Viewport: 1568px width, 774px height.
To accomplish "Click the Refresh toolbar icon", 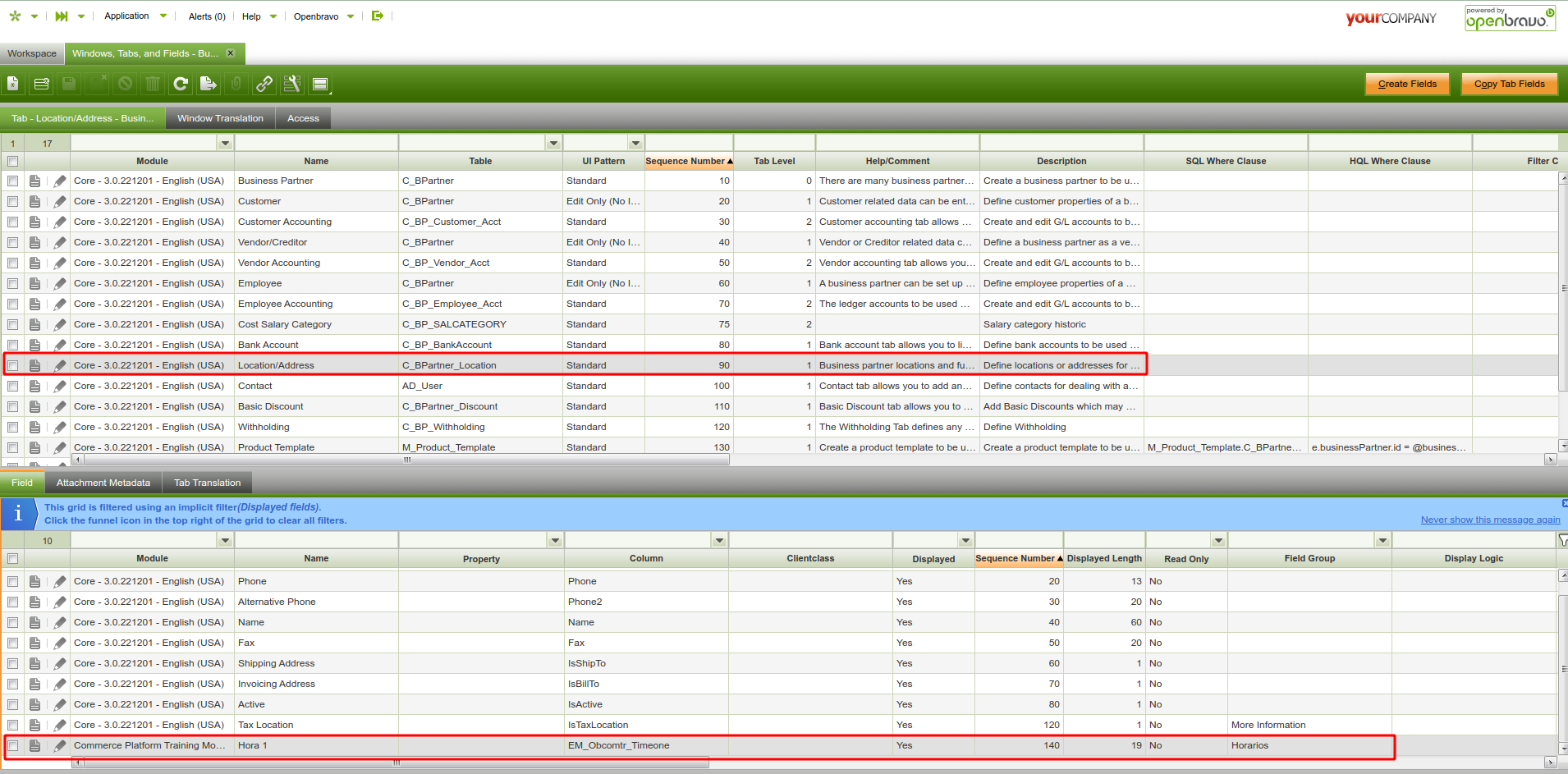I will pos(181,84).
